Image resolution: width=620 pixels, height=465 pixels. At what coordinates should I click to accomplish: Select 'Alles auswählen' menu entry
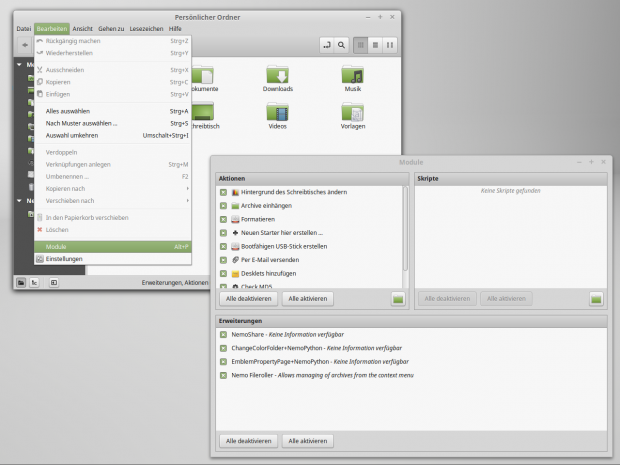pyautogui.click(x=67, y=111)
